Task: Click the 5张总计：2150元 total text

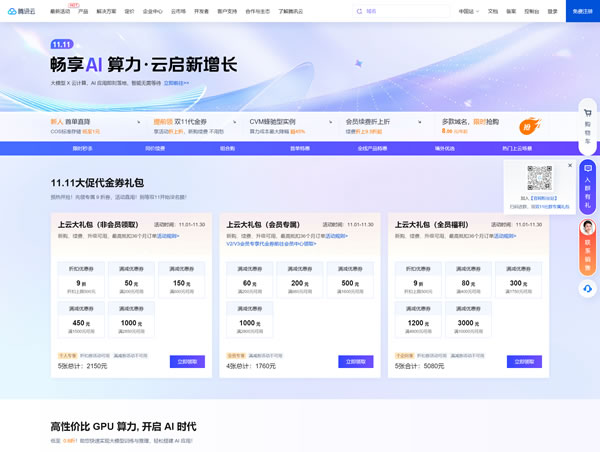Action: pyautogui.click(x=83, y=366)
